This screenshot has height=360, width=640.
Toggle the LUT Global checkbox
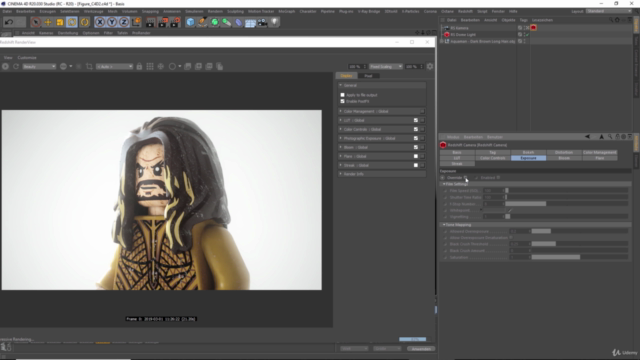416,120
